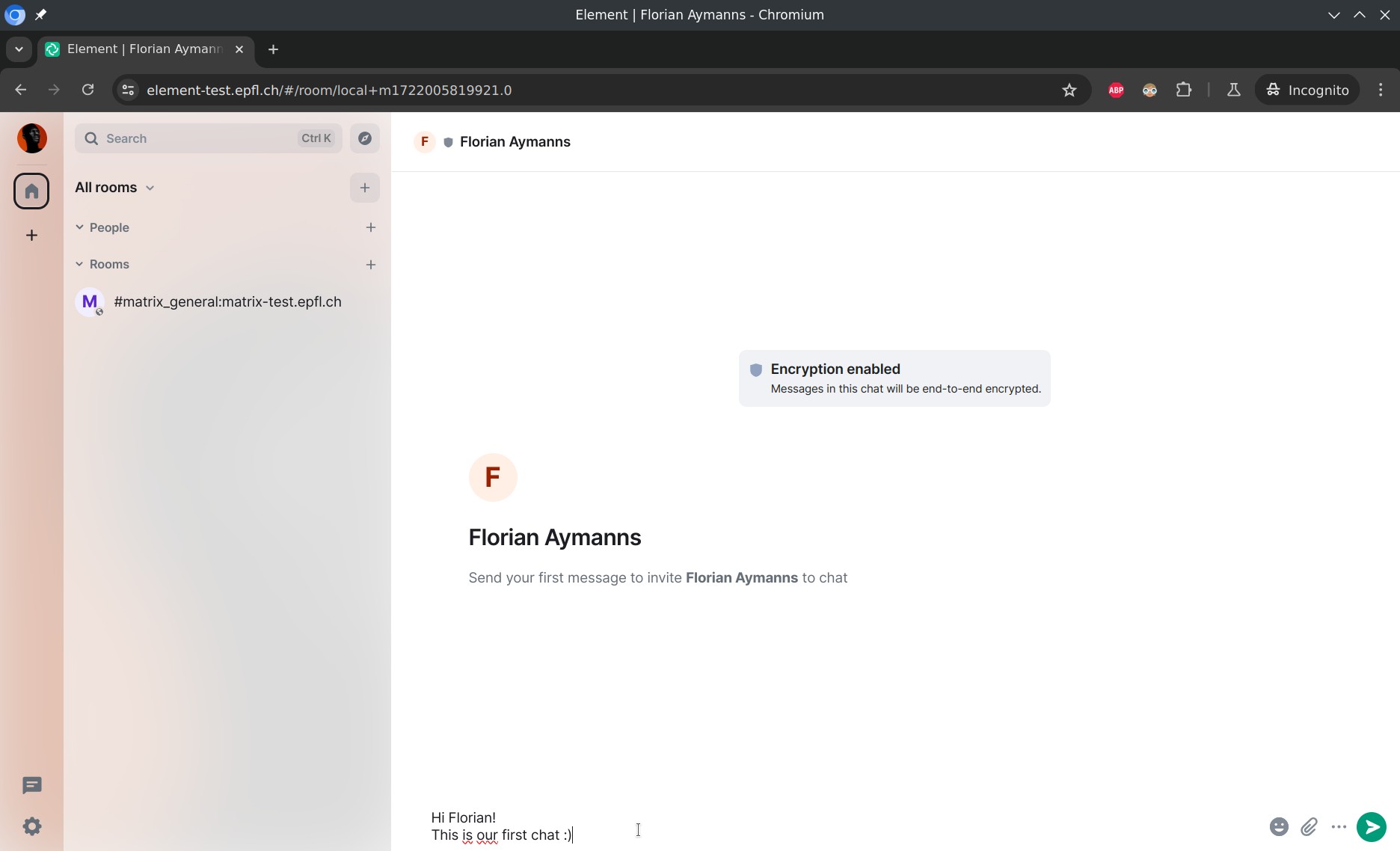This screenshot has width=1400, height=851.
Task: Bookmark this page with star icon
Action: pos(1069,90)
